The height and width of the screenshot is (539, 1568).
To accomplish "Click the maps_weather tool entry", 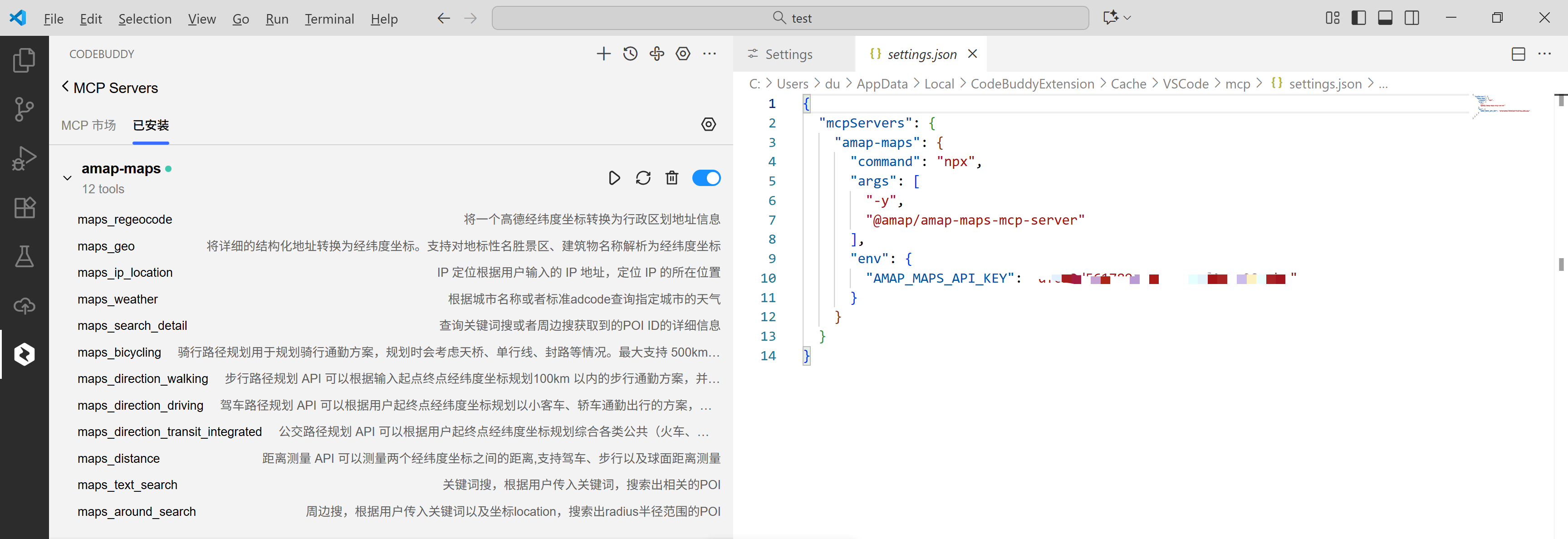I will (118, 299).
